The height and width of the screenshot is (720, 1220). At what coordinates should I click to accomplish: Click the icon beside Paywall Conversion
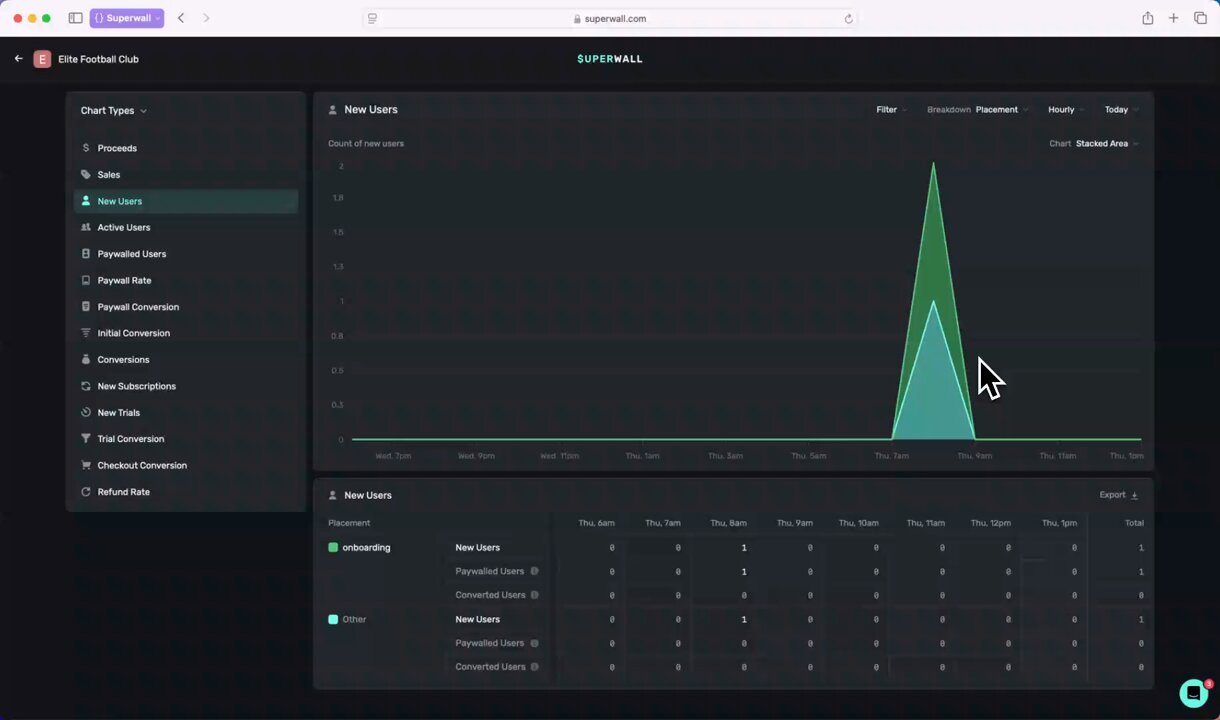[x=86, y=307]
